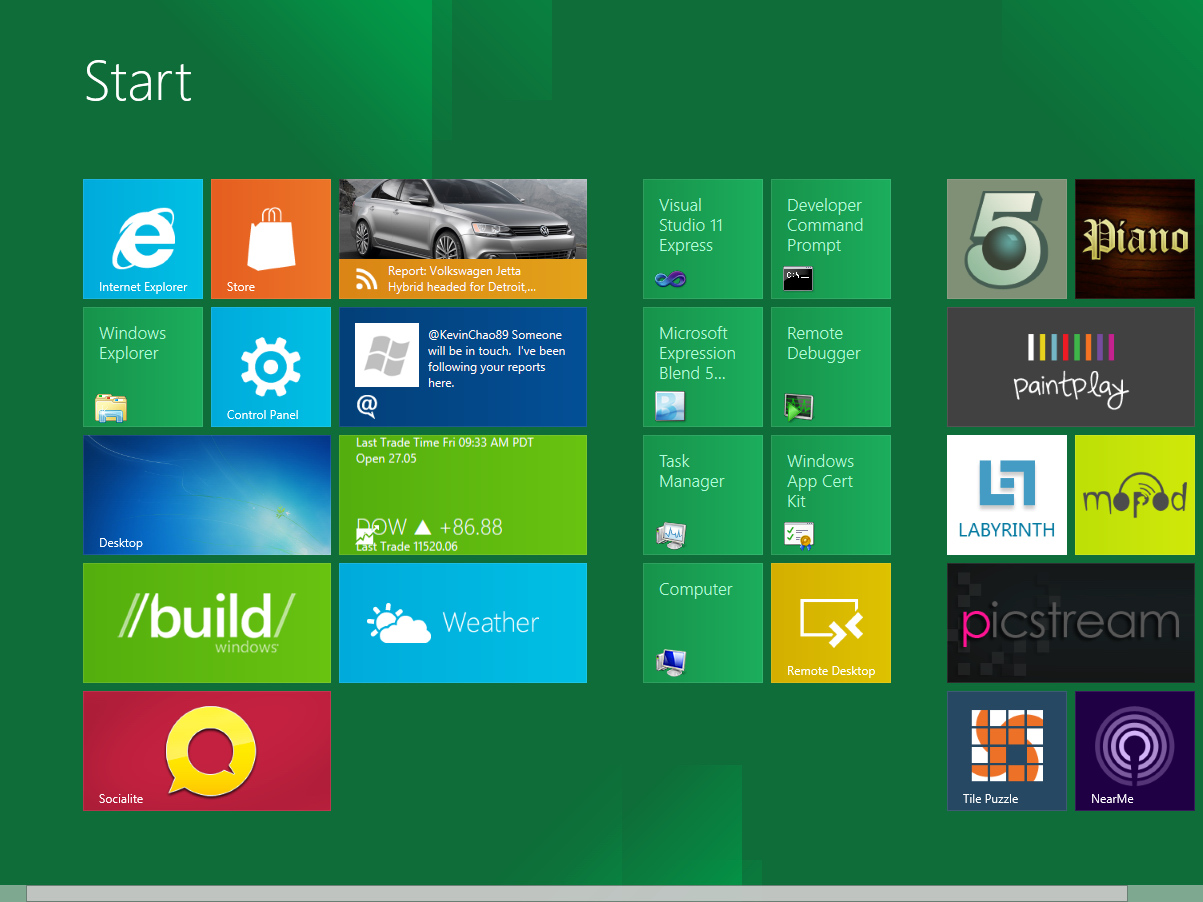Launch Windows App Cert Kit
The height and width of the screenshot is (902, 1203).
coord(831,495)
